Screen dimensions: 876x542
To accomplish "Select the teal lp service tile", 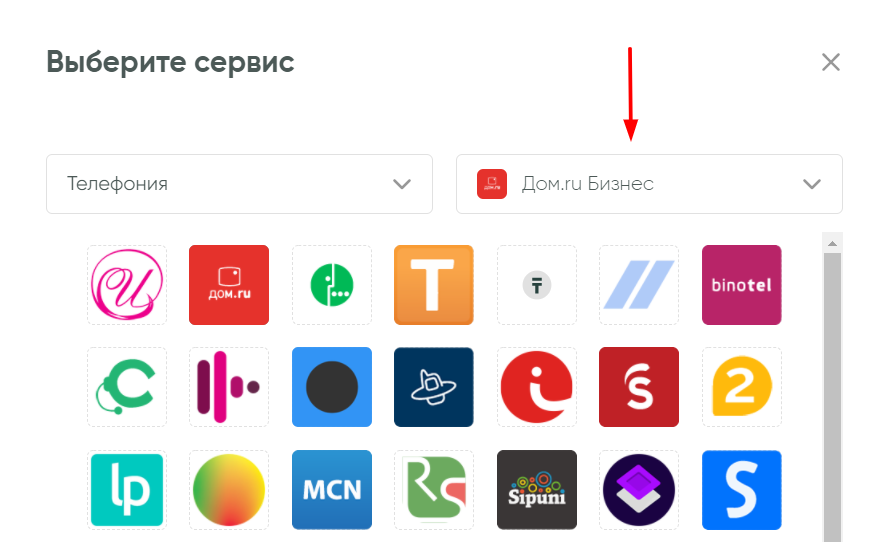I will tap(127, 489).
